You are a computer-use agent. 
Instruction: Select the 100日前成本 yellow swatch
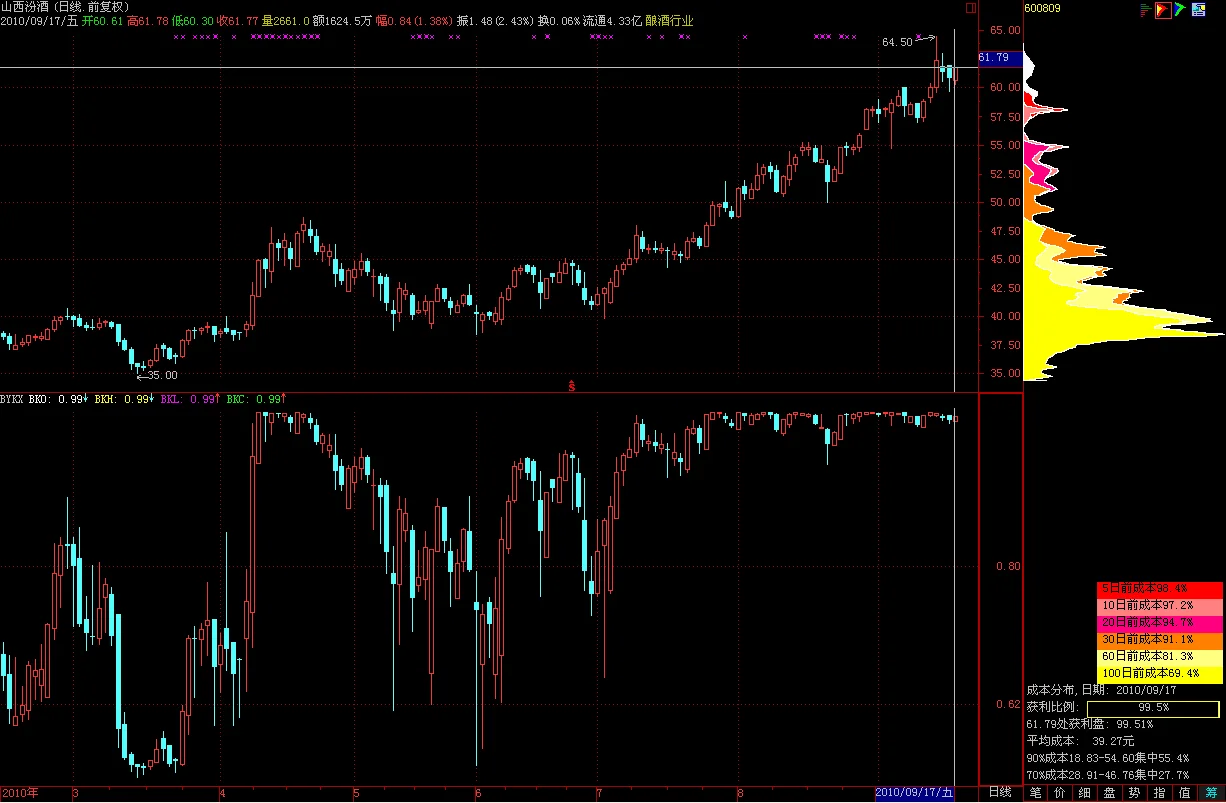tap(1160, 674)
